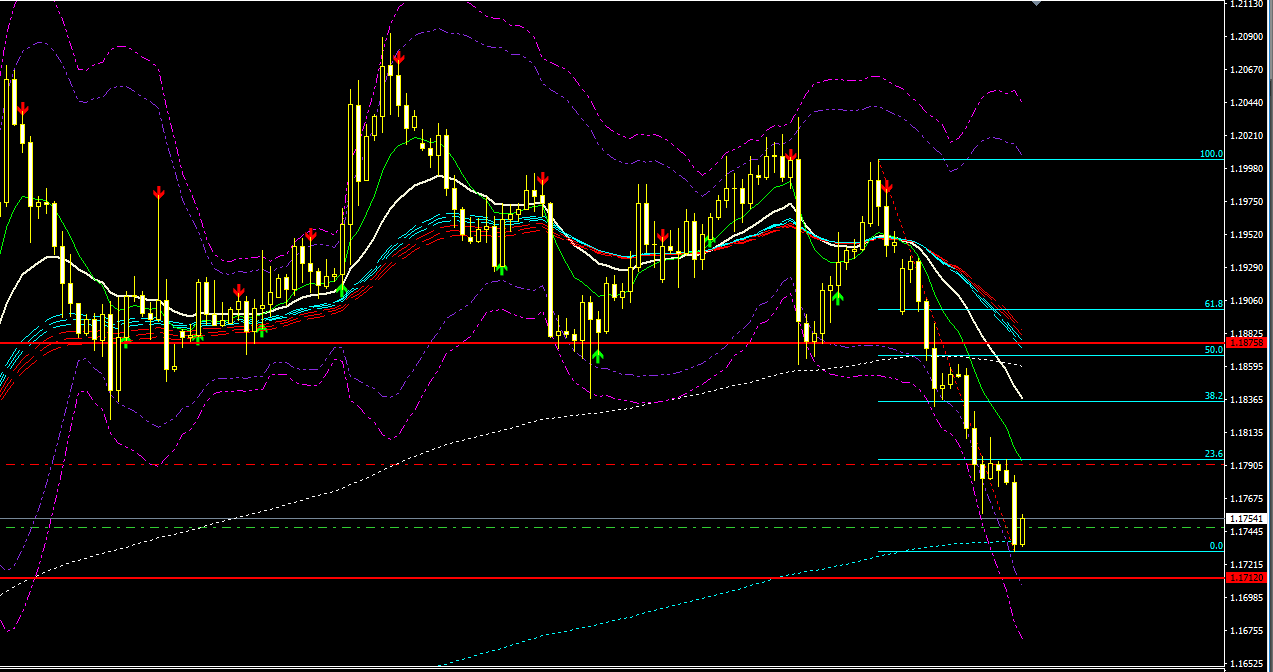Click the lowest green up arrow on the chart
Viewport: 1273px width, 672px height.
pos(597,355)
